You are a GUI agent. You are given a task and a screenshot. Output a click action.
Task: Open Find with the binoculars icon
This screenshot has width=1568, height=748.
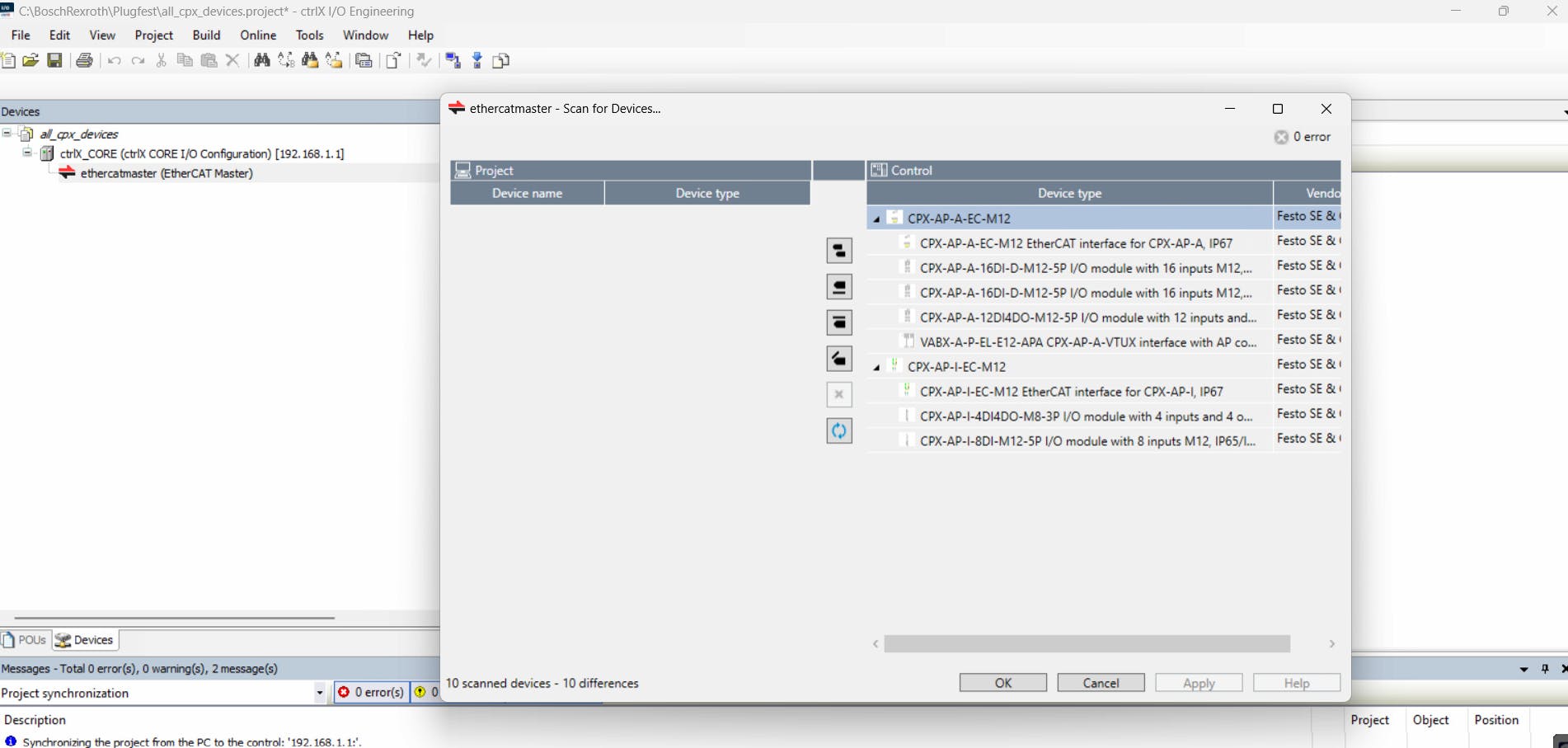pos(262,60)
